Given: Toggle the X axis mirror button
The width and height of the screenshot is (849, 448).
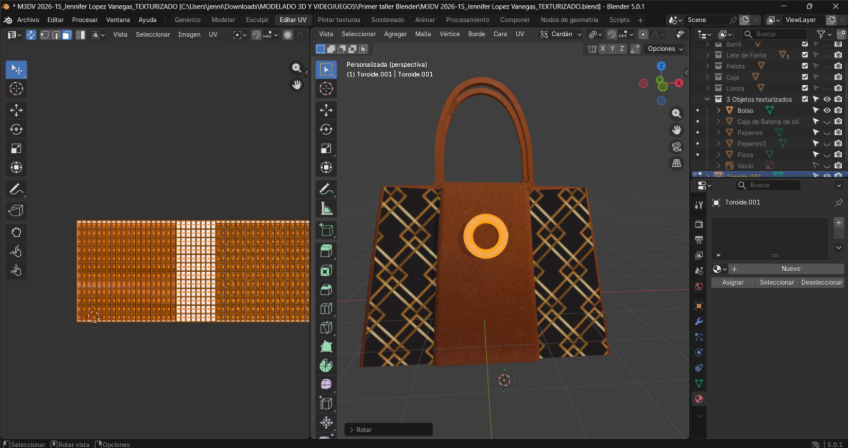Looking at the screenshot, I should point(605,48).
